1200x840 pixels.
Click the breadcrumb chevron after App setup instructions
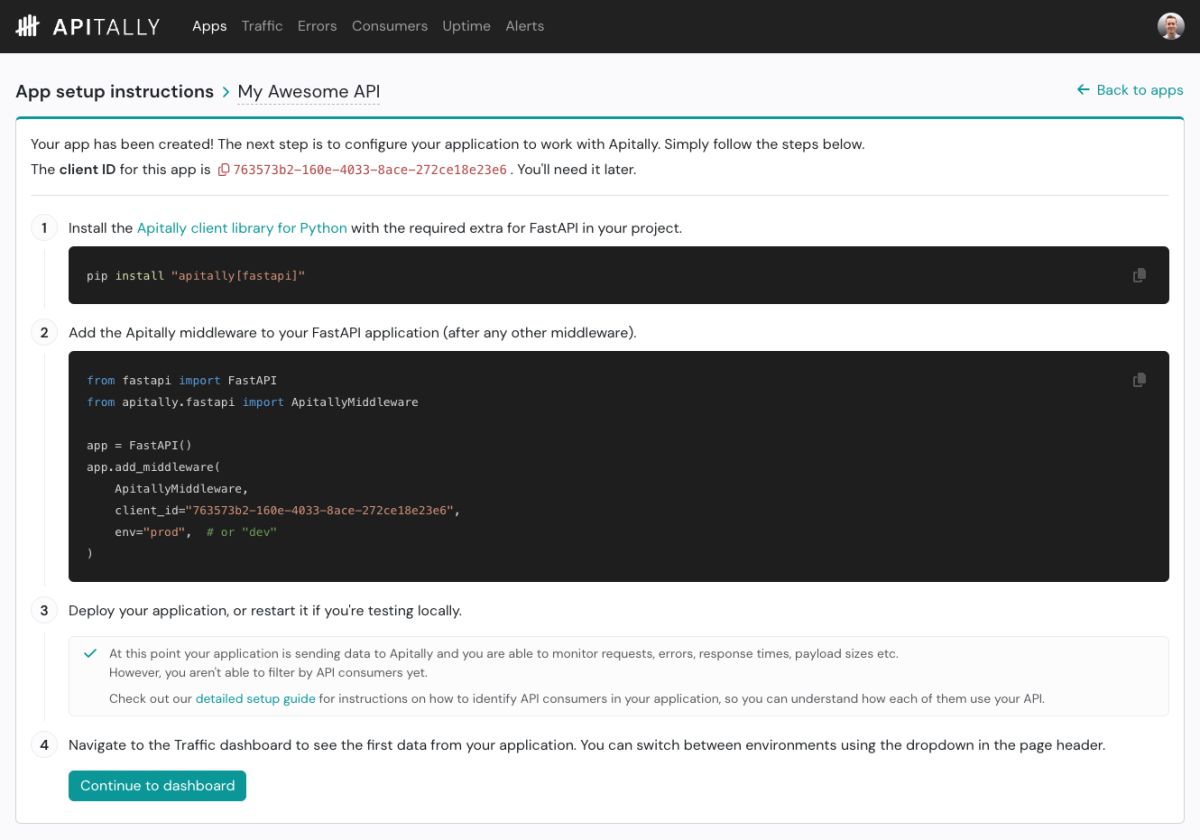click(x=226, y=92)
